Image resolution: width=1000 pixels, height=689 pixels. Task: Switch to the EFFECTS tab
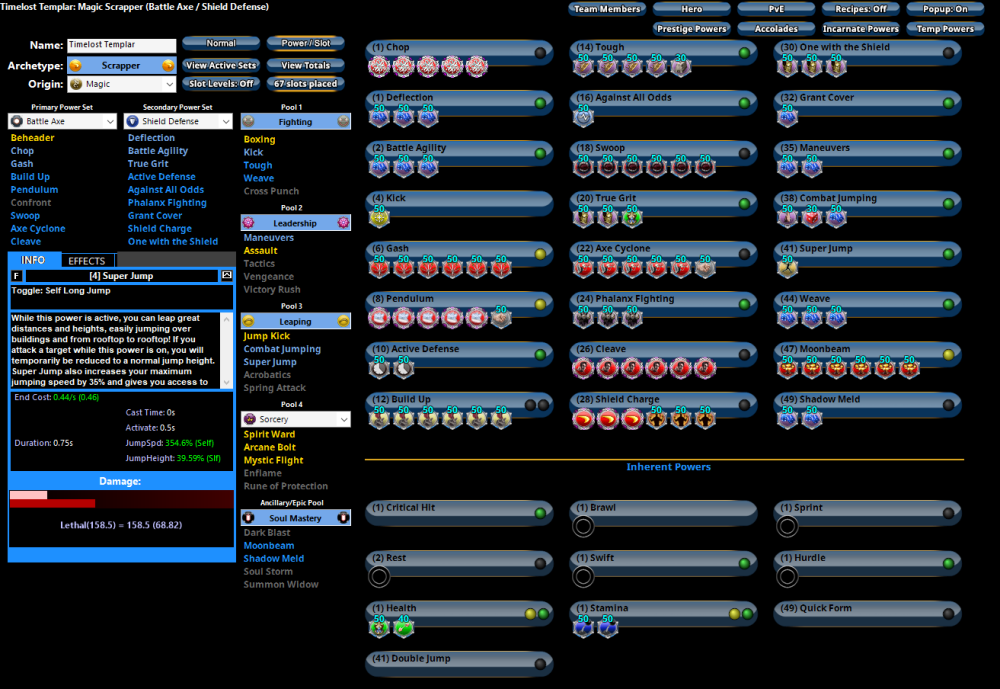coord(87,261)
